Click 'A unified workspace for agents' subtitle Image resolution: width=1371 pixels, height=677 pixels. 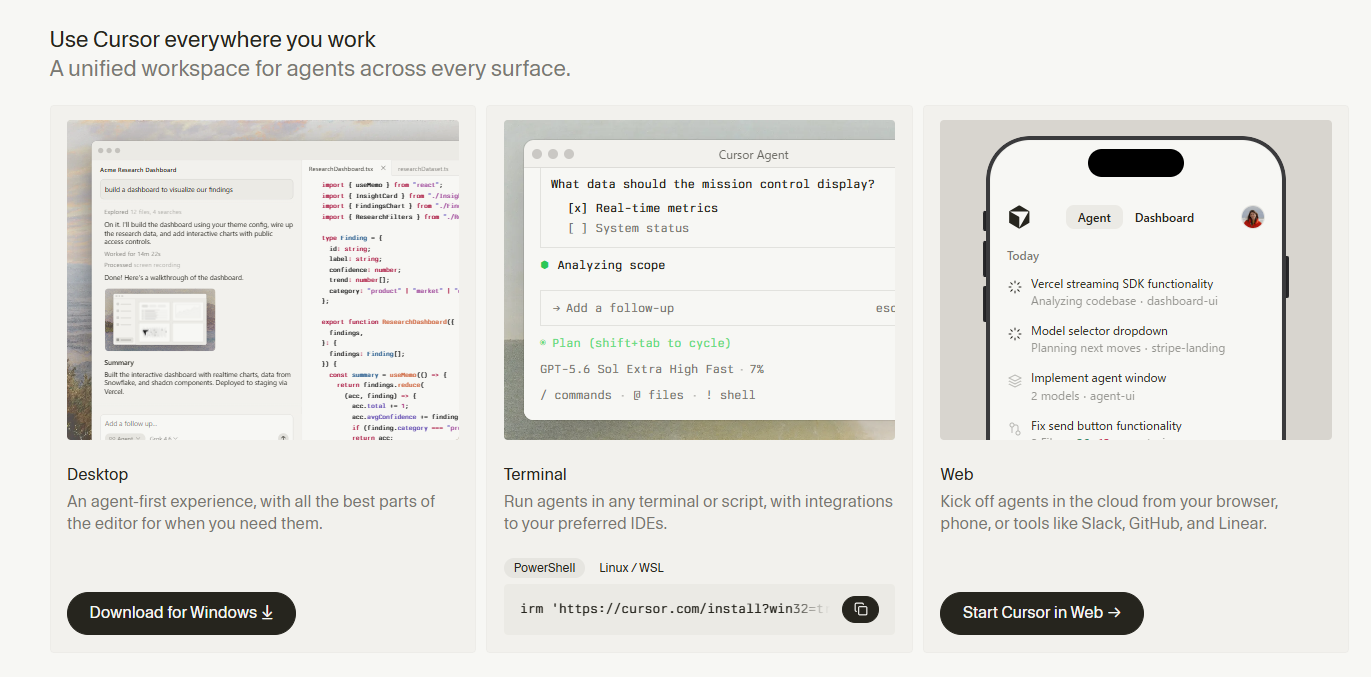click(x=310, y=69)
